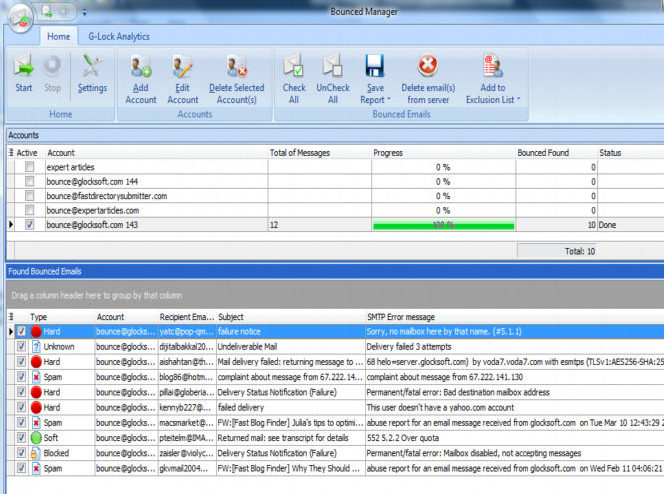The width and height of the screenshot is (664, 494).
Task: Click the Hard type icon for aishahtan row
Action: pyautogui.click(x=36, y=362)
